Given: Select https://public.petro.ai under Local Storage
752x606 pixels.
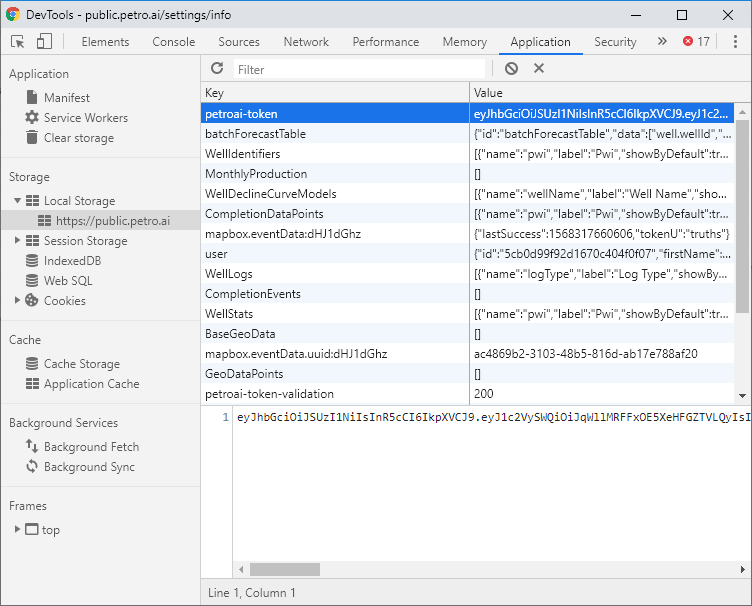Looking at the screenshot, I should pos(113,221).
